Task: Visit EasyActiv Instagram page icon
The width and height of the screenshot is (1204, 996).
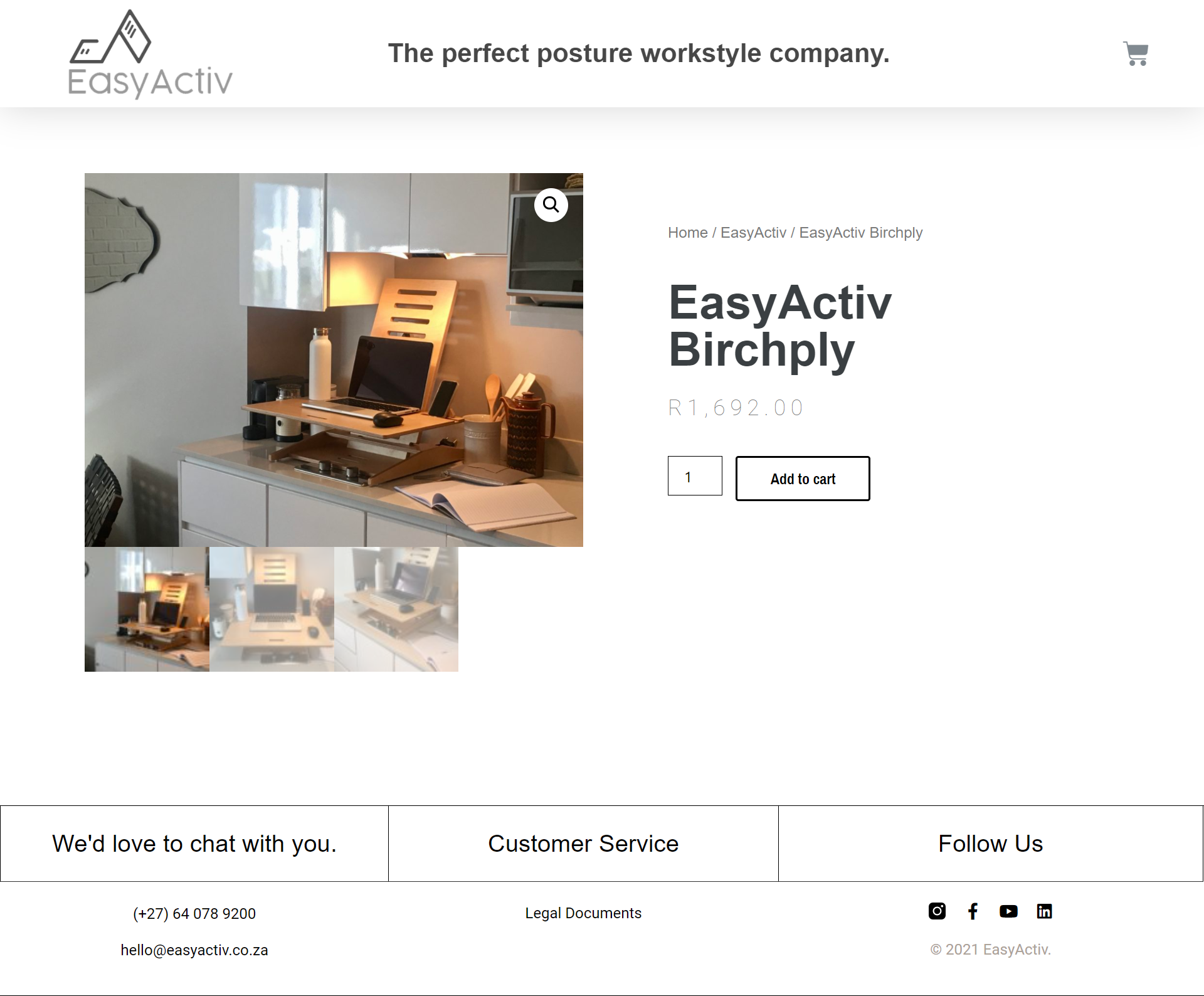Action: pos(937,911)
